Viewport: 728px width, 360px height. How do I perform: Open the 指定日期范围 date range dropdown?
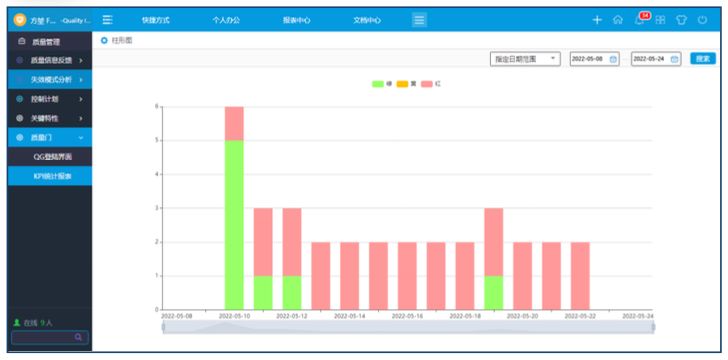pos(525,59)
